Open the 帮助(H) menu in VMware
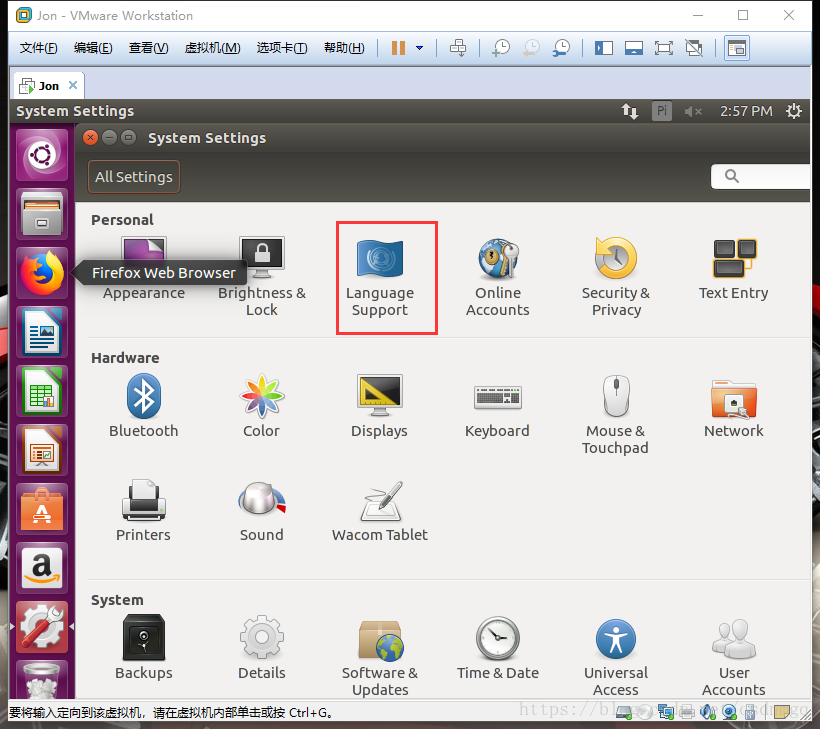820x729 pixels. pyautogui.click(x=344, y=48)
